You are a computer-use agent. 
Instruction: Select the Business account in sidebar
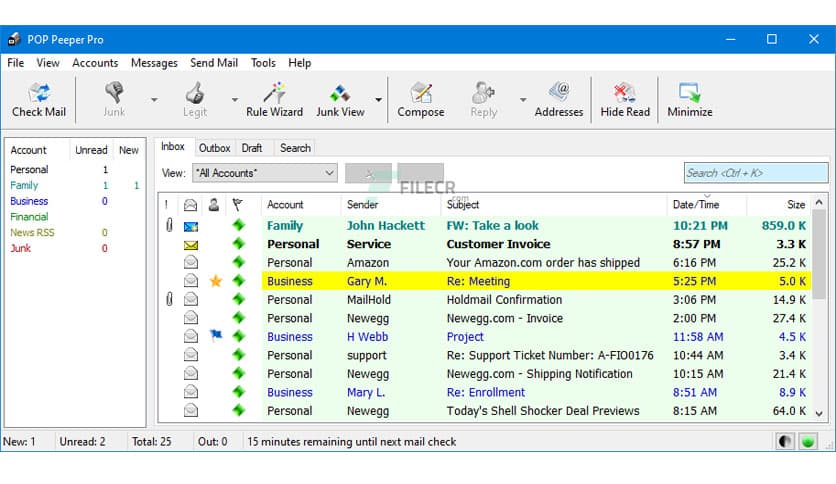[x=29, y=201]
